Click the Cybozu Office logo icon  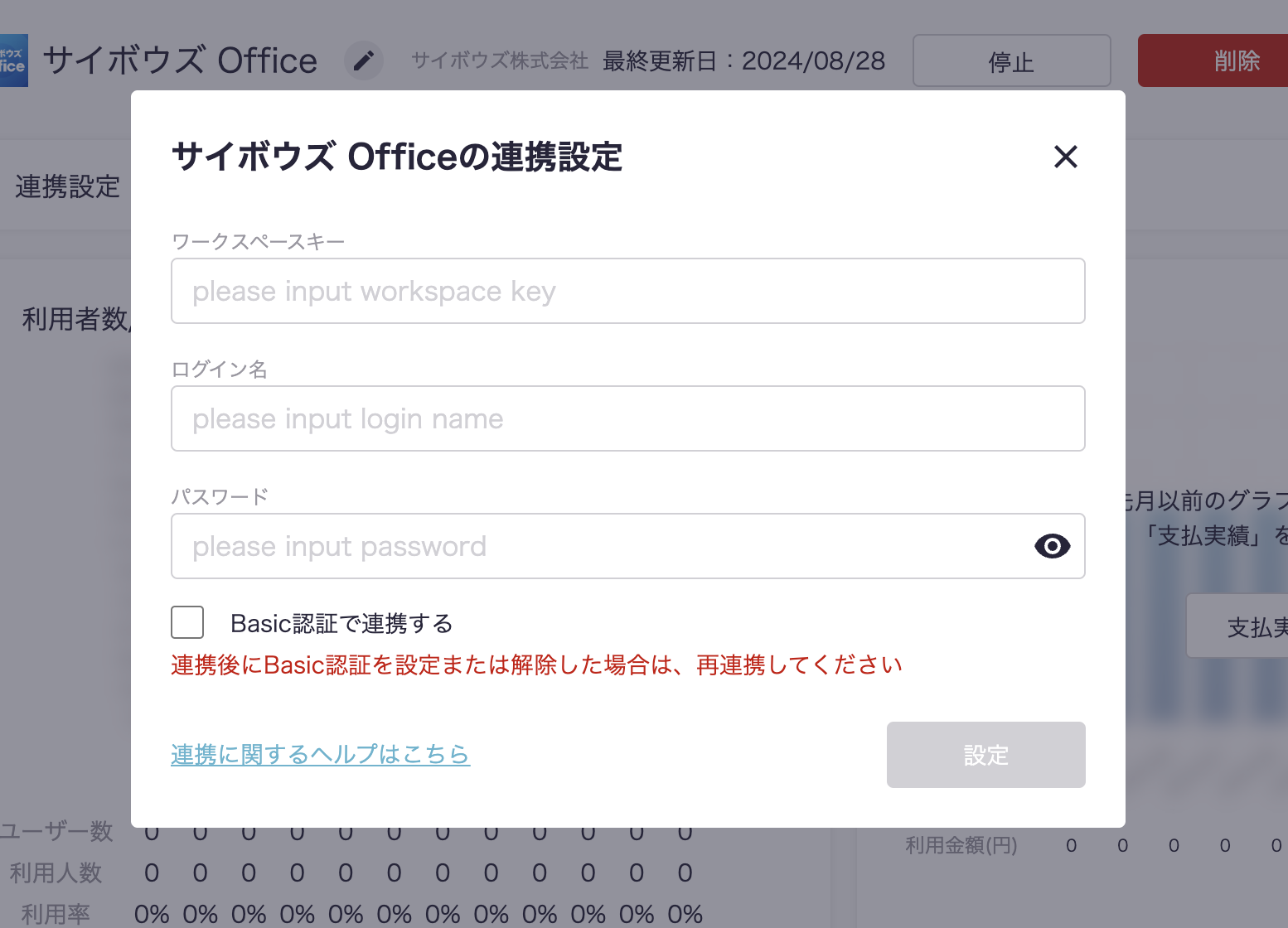click(x=13, y=60)
